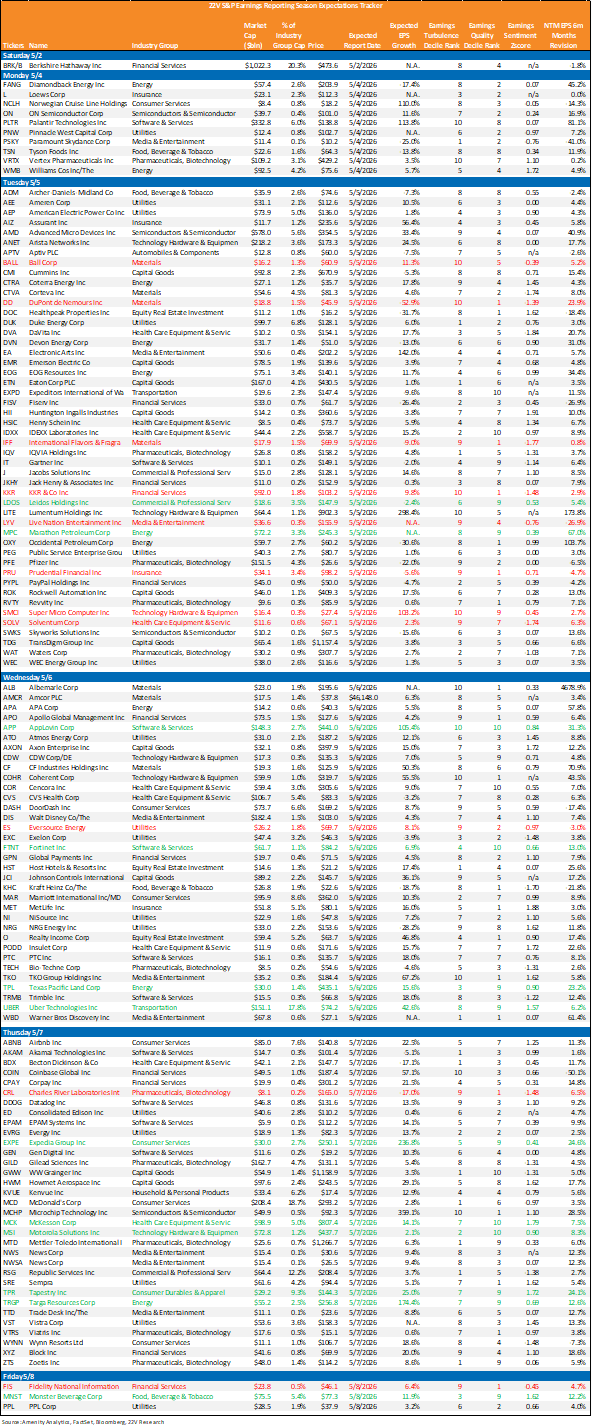Screen dimensions: 592x1427
Task: Select the 'Norwegian Cruise Line Holdings' name cell
Action: coord(78,104)
